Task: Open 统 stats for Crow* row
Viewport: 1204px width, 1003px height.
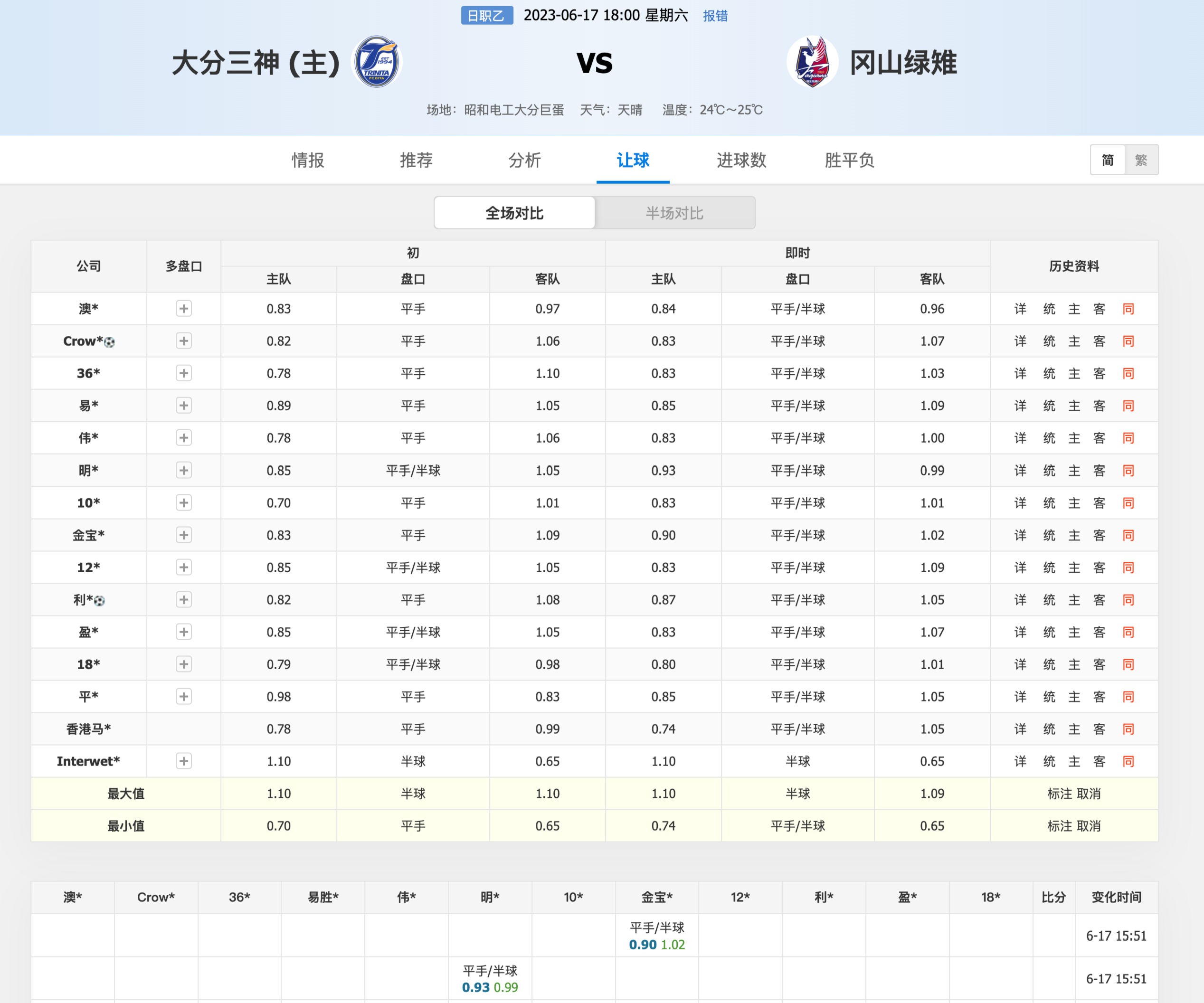Action: click(1049, 341)
